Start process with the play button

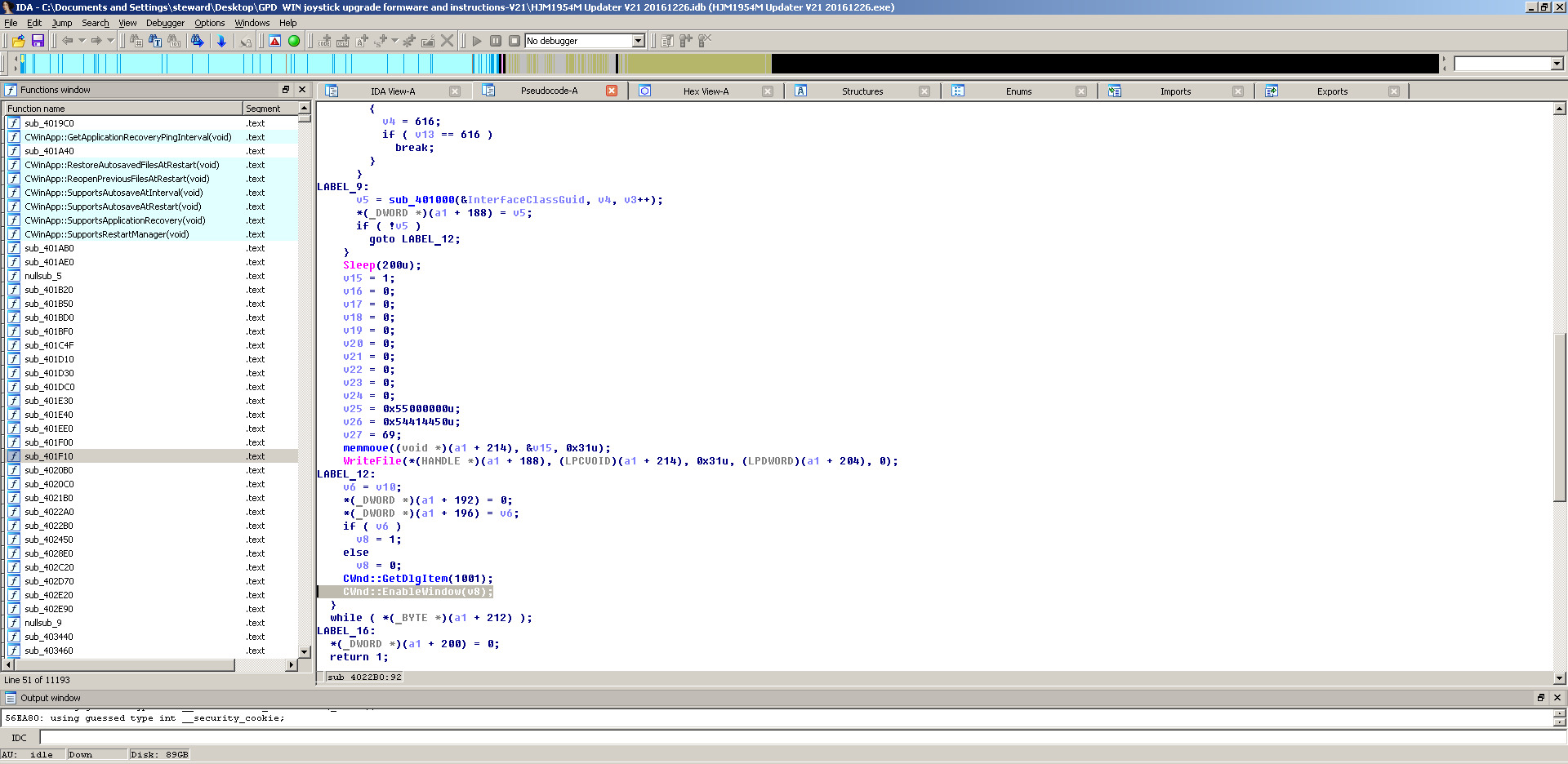(477, 41)
